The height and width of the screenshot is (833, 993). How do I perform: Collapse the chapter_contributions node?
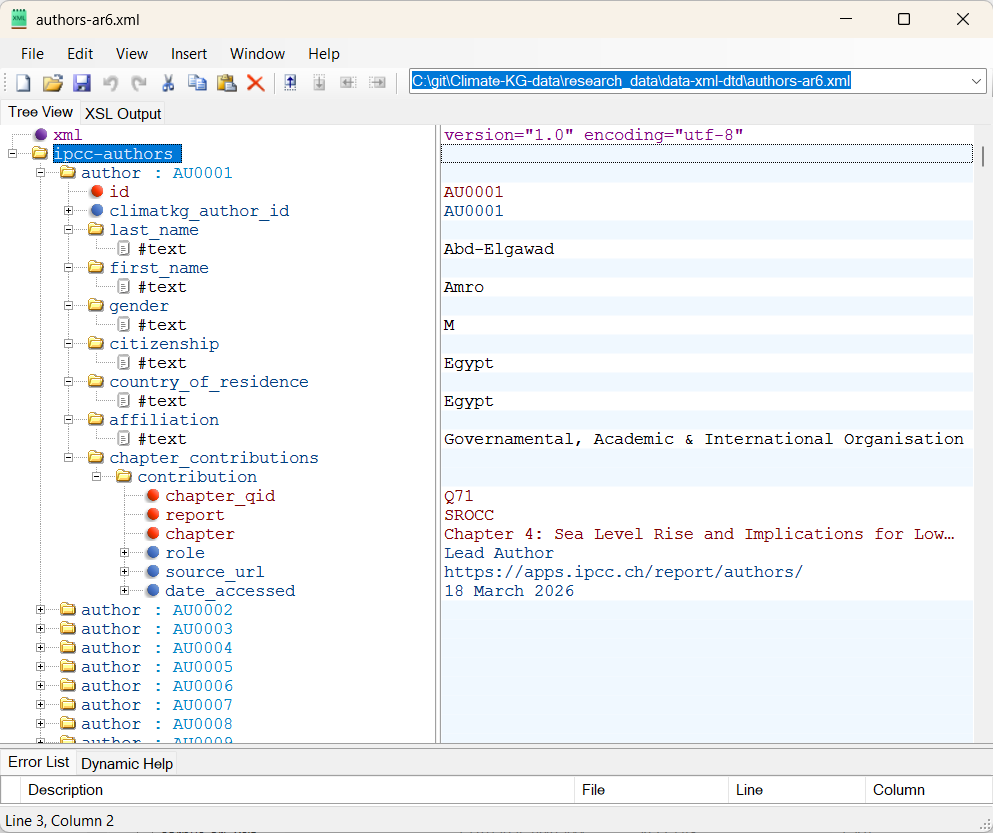coord(68,457)
